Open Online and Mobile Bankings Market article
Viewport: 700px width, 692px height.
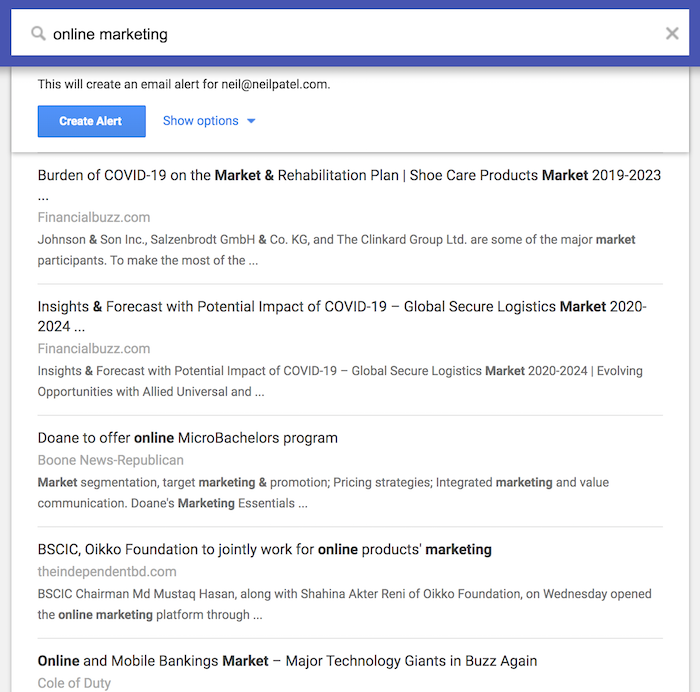point(287,661)
